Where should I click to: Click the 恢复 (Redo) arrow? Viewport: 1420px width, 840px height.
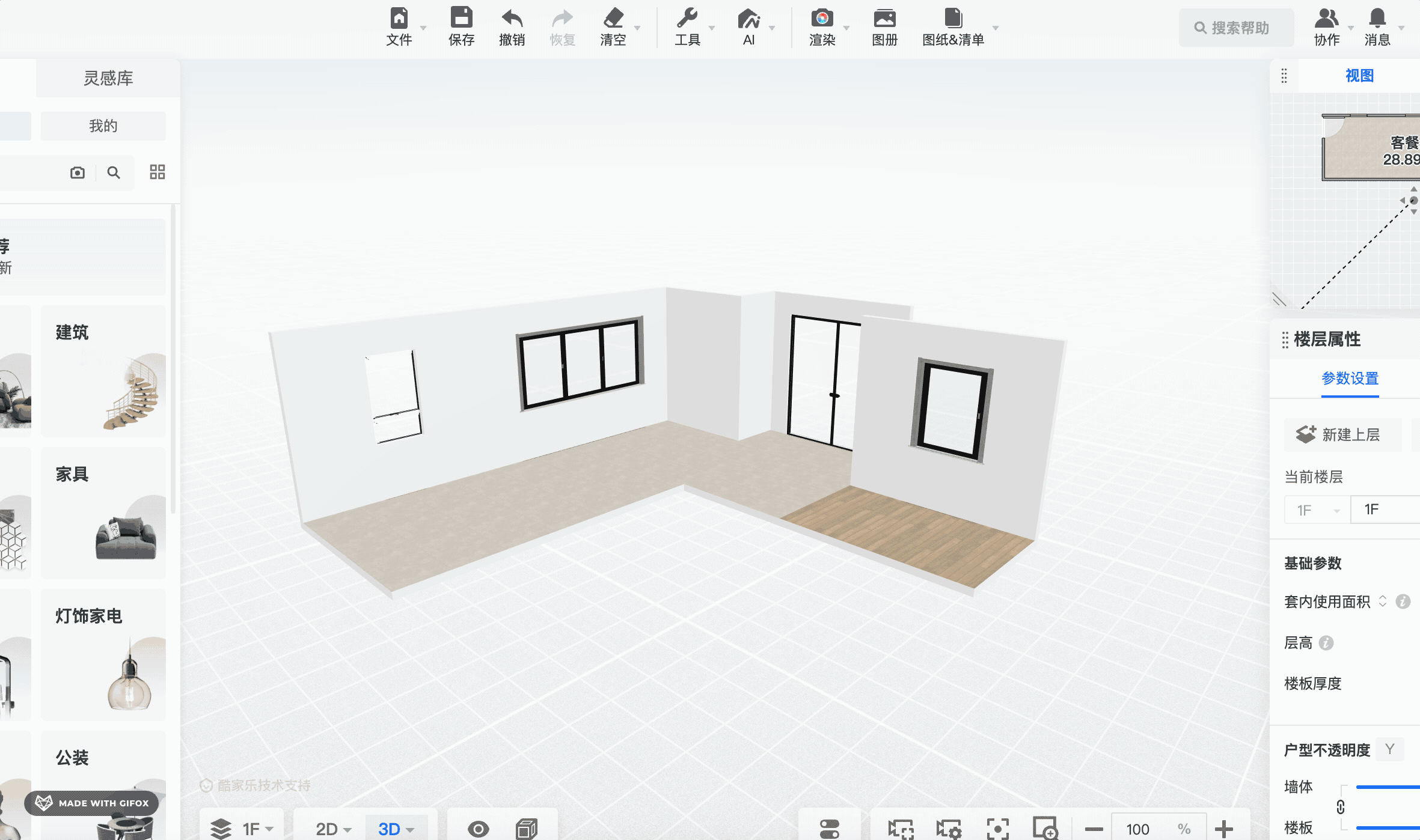562,18
